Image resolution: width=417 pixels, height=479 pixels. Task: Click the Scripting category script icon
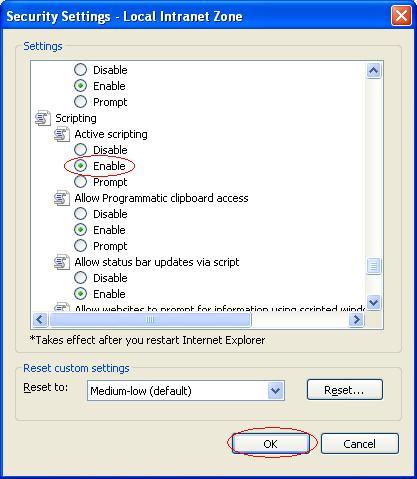(x=43, y=118)
